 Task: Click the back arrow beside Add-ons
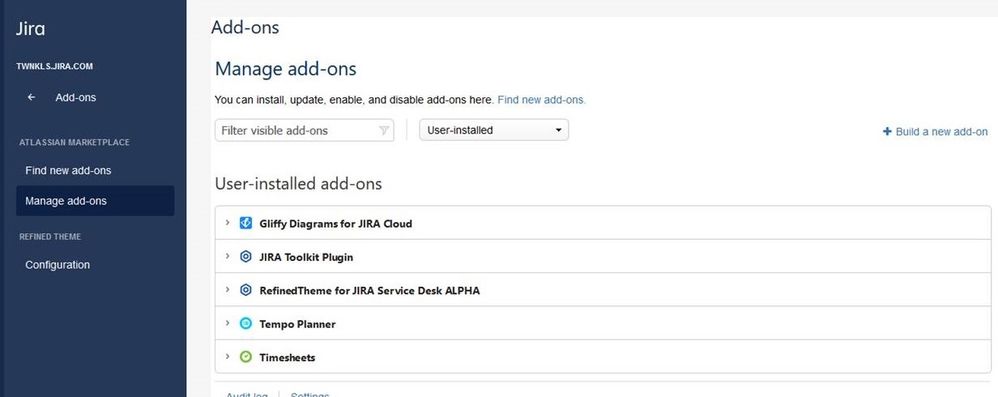(x=31, y=97)
